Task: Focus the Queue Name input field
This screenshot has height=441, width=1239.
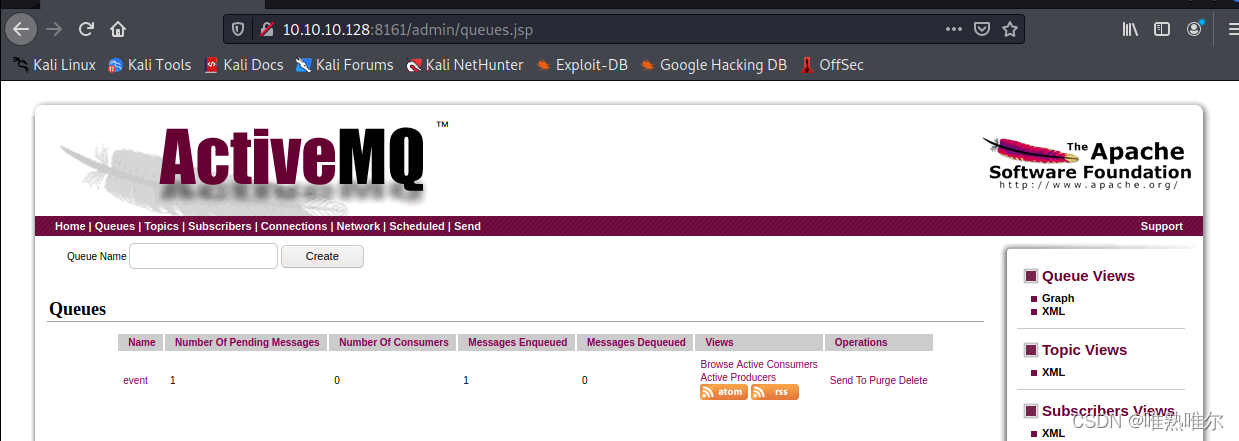Action: [x=203, y=256]
